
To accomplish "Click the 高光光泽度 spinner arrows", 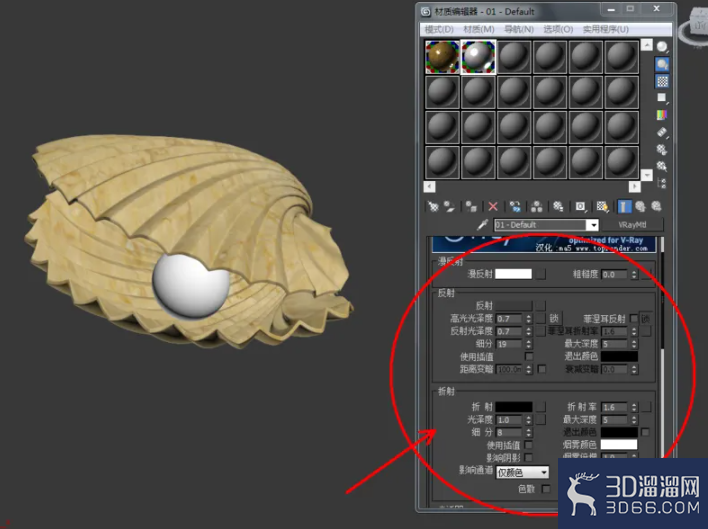I will tap(529, 319).
